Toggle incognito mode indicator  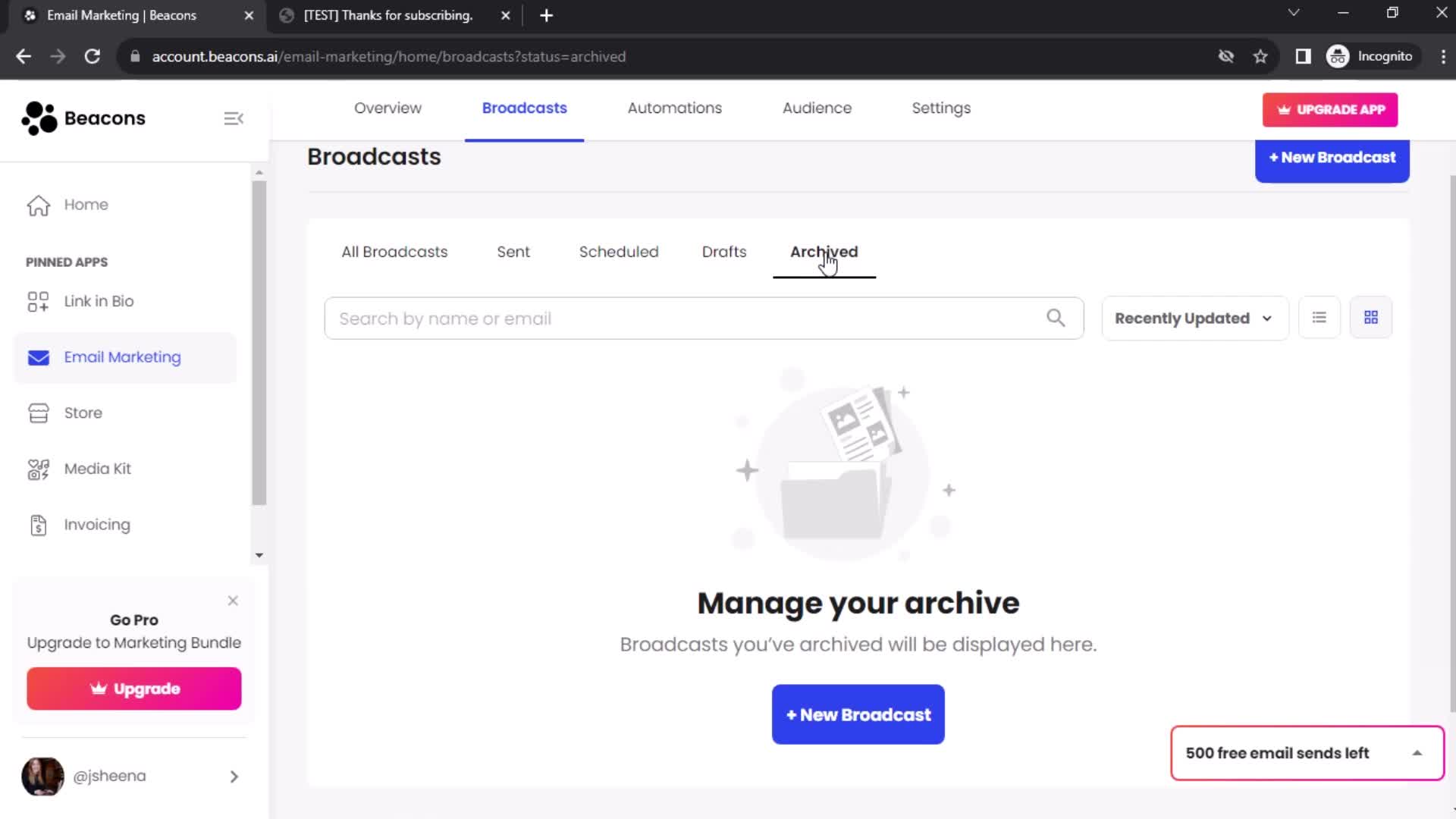[x=1374, y=56]
